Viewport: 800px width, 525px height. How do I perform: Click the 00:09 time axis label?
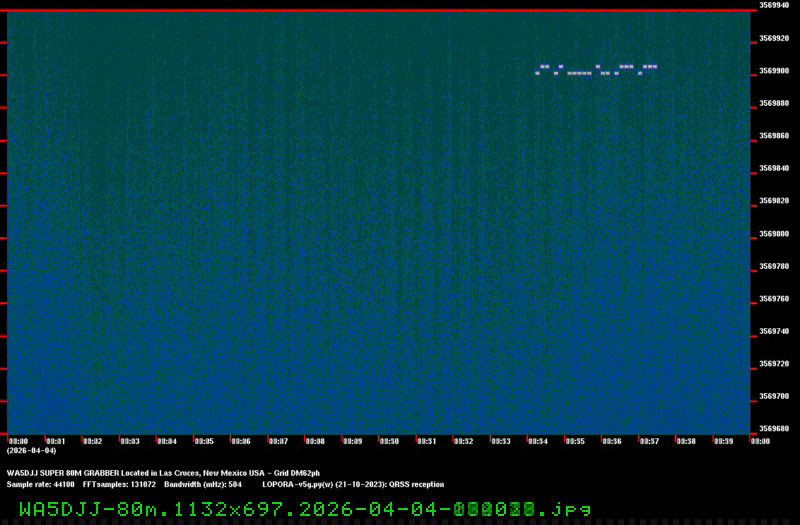pos(351,441)
